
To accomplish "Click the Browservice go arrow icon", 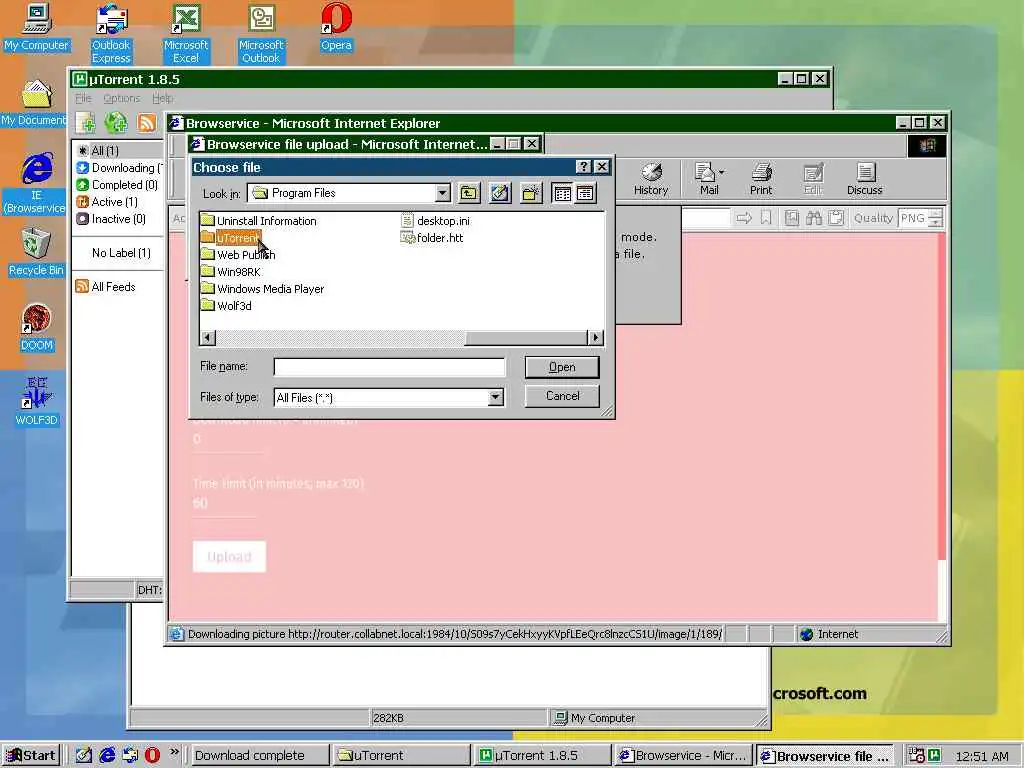I will coord(744,218).
